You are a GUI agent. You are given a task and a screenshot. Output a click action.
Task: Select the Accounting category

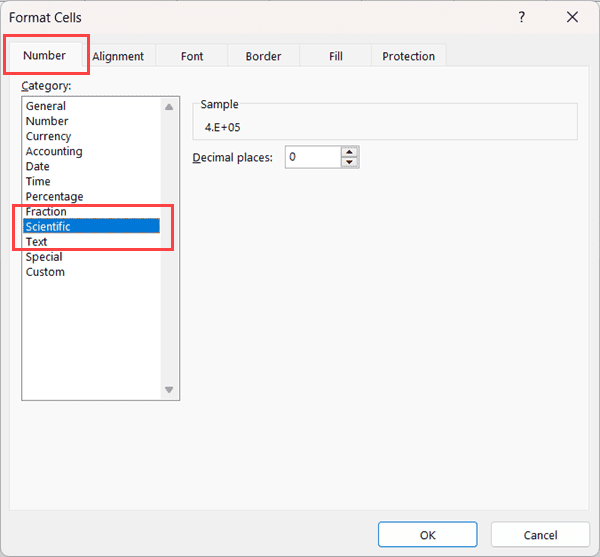[x=54, y=151]
